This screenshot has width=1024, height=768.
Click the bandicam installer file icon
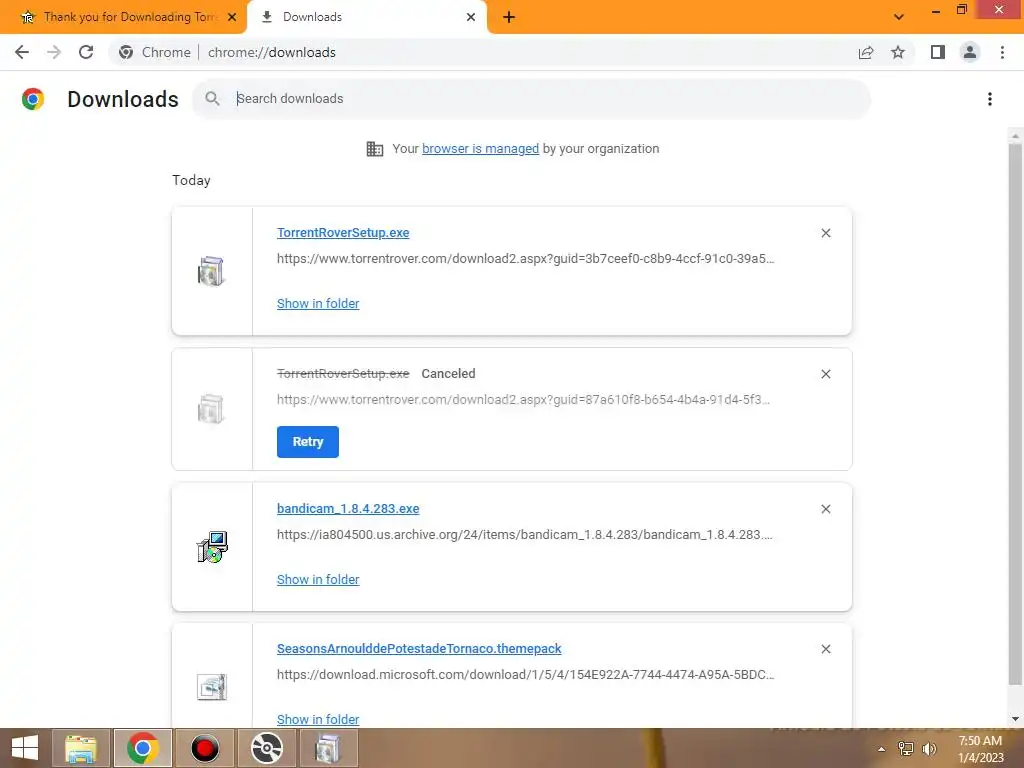pyautogui.click(x=212, y=547)
